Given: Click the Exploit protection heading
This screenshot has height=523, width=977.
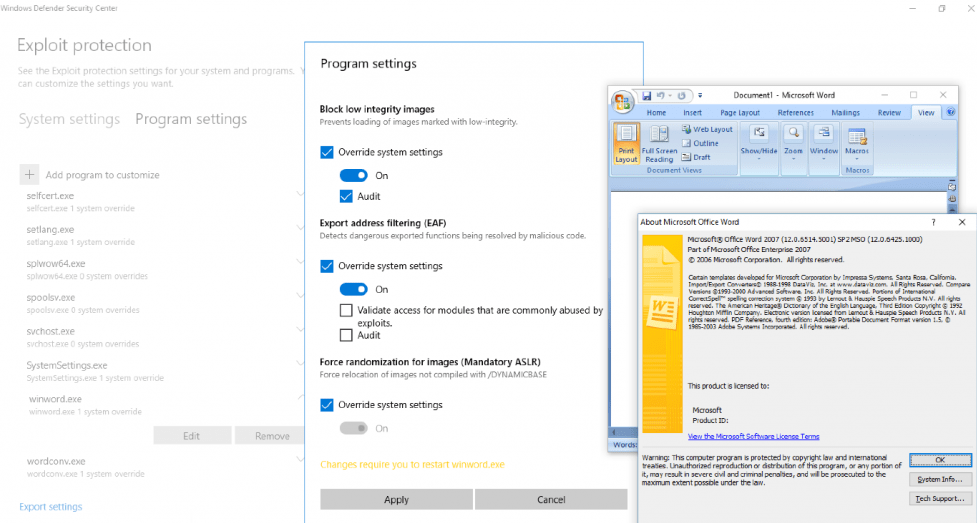Looking at the screenshot, I should (x=84, y=45).
